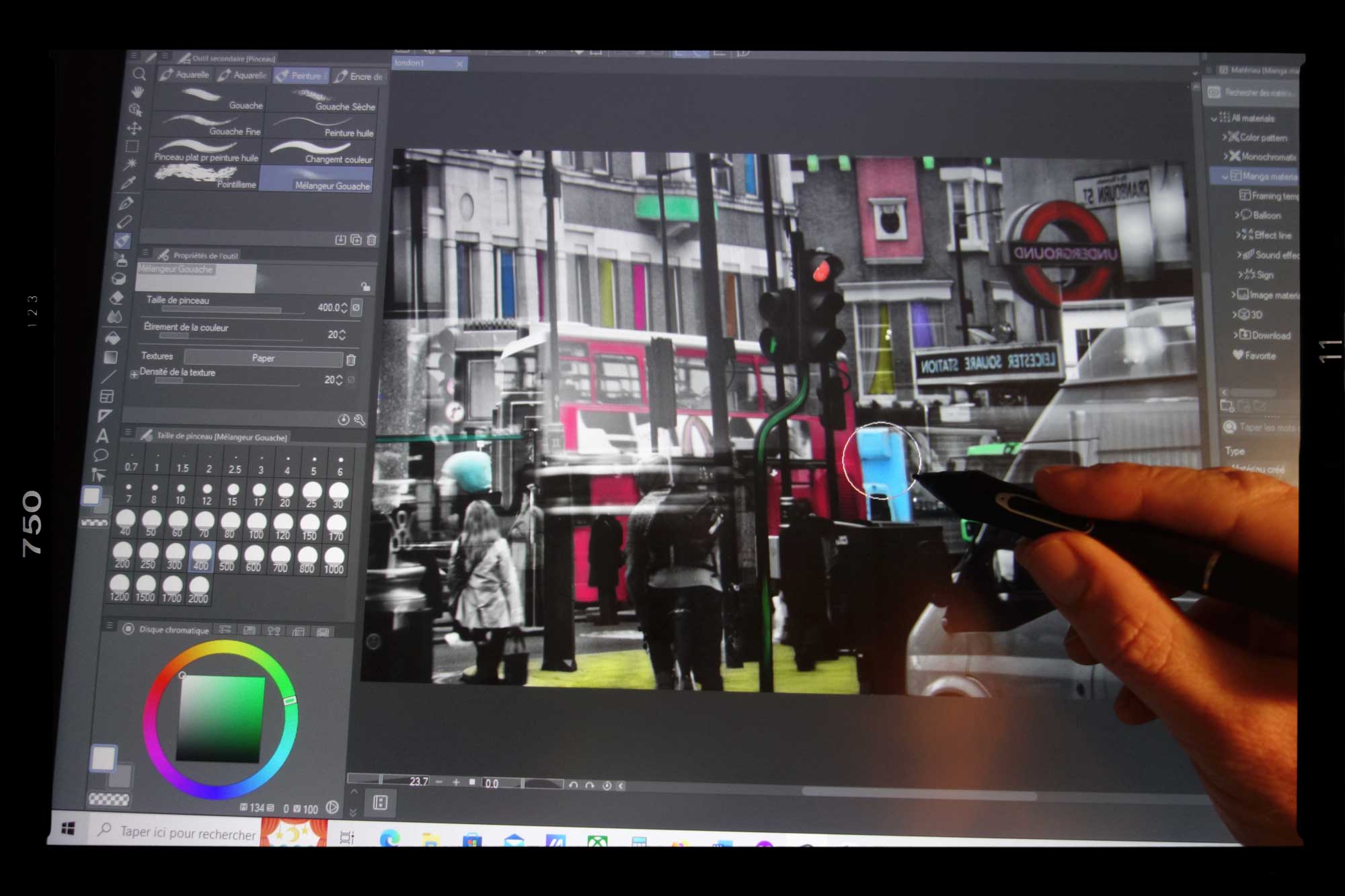Viewport: 1345px width, 896px height.
Task: Select the Auto select magic wand
Action: tap(130, 163)
